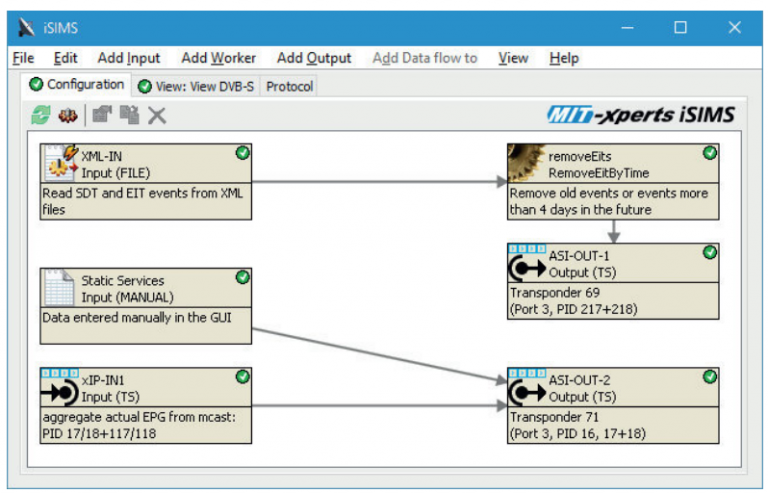Switch to the Protocol tab
The width and height of the screenshot is (768, 493).
tap(290, 86)
